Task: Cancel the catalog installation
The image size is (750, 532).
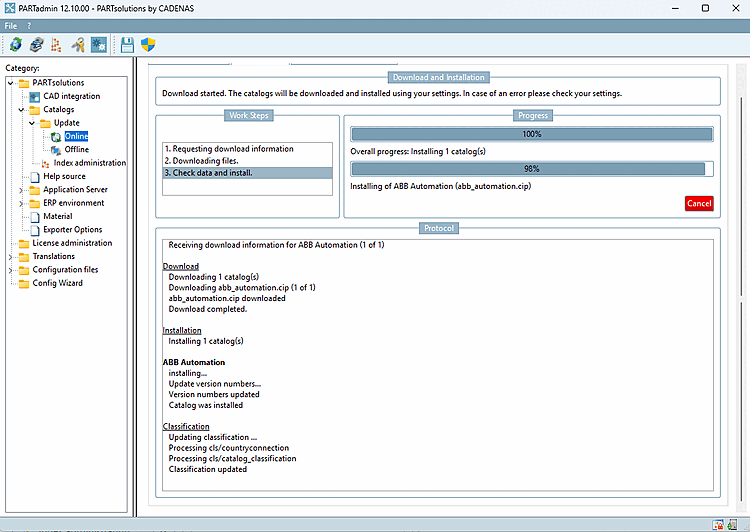Action: coord(699,203)
